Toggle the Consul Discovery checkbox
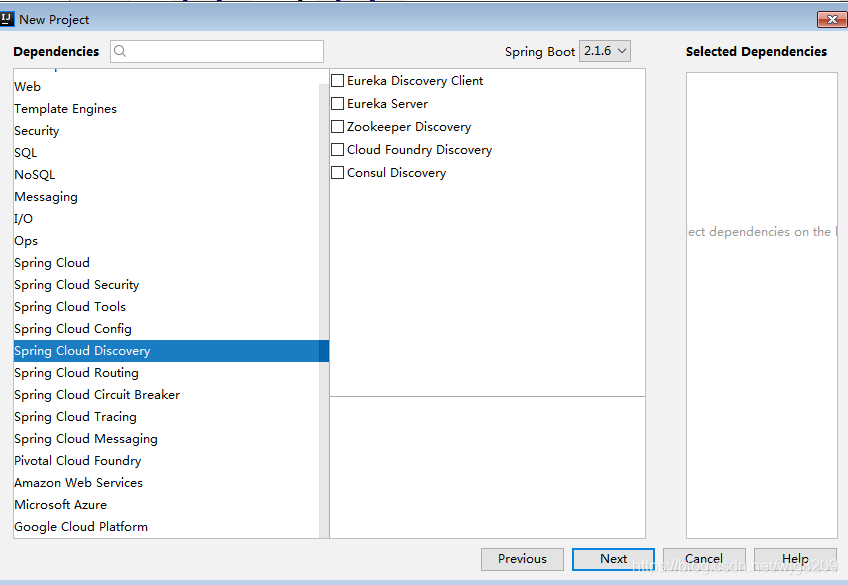 point(337,172)
